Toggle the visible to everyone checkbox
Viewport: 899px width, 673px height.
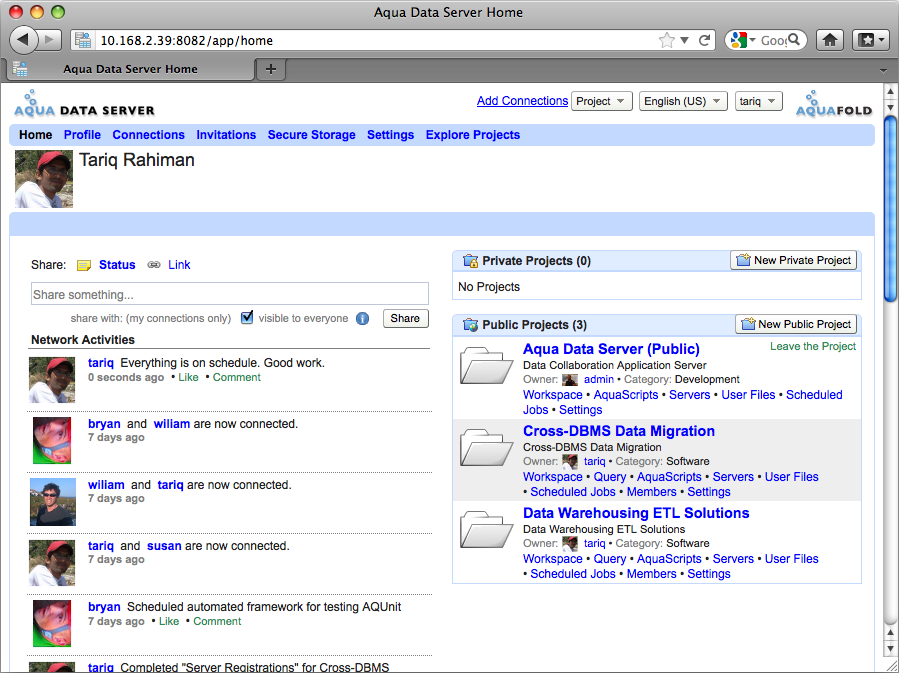coord(247,318)
